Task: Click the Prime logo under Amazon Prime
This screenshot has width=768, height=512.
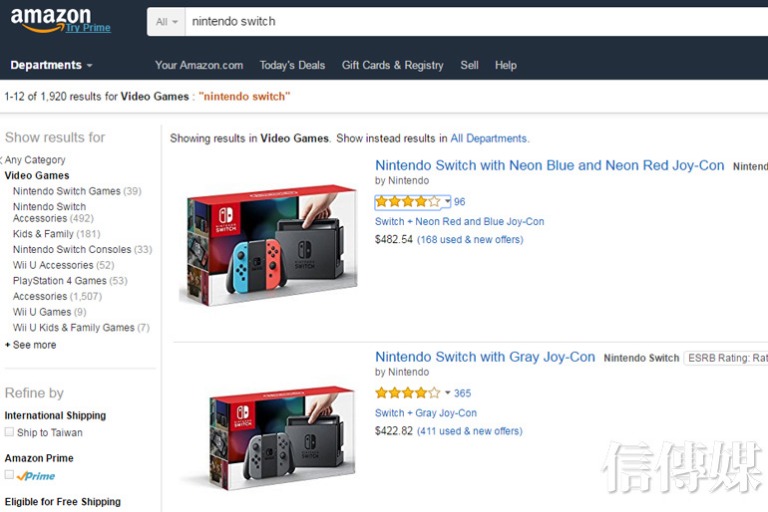Action: (x=36, y=476)
